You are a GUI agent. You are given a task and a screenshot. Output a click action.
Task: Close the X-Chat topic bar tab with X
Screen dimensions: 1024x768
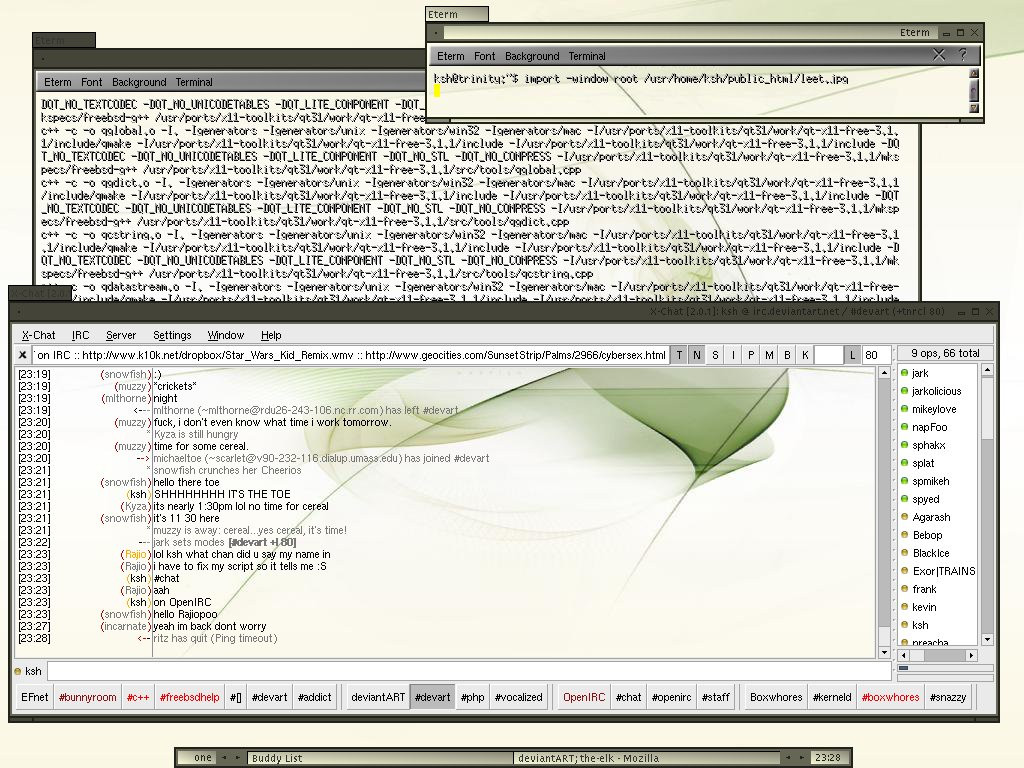click(x=22, y=355)
